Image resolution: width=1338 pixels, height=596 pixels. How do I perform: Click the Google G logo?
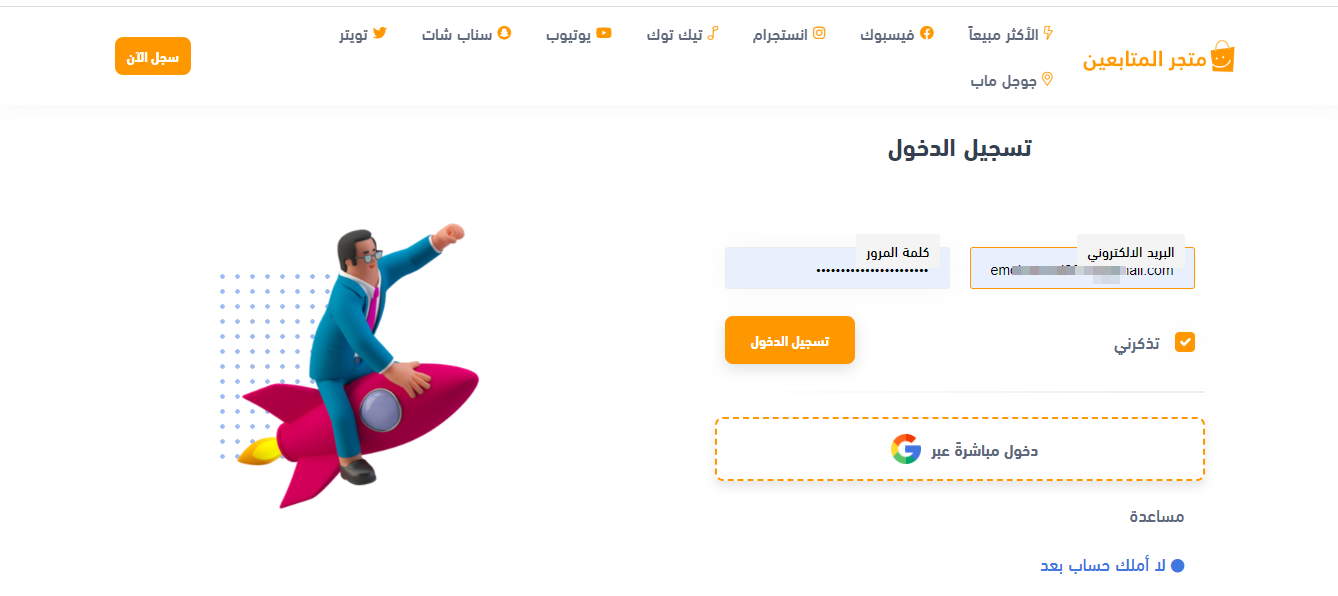pos(906,449)
